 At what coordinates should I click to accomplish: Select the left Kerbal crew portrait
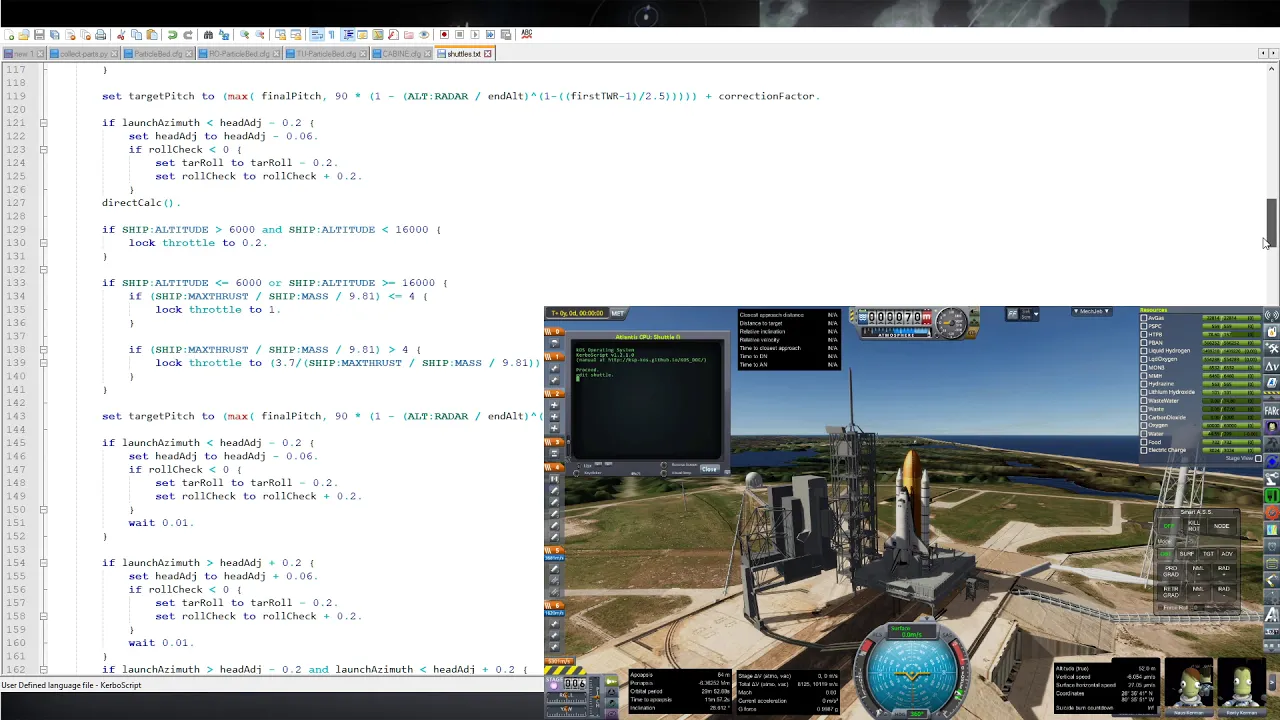coord(1190,685)
